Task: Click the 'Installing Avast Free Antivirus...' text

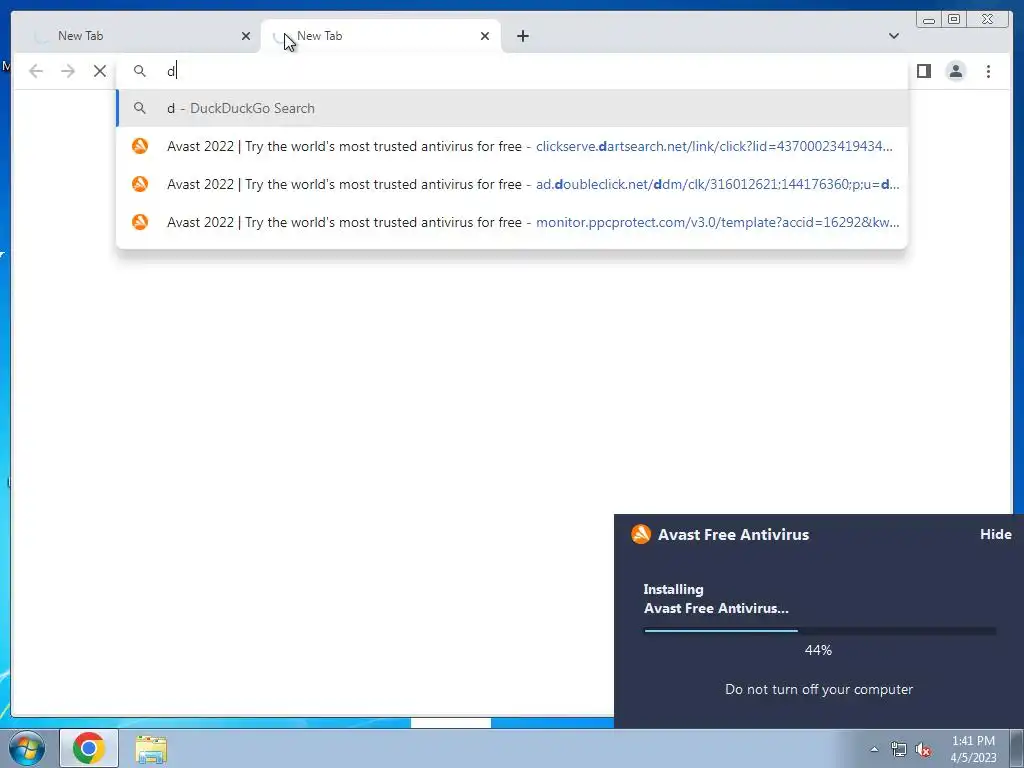Action: (x=716, y=598)
